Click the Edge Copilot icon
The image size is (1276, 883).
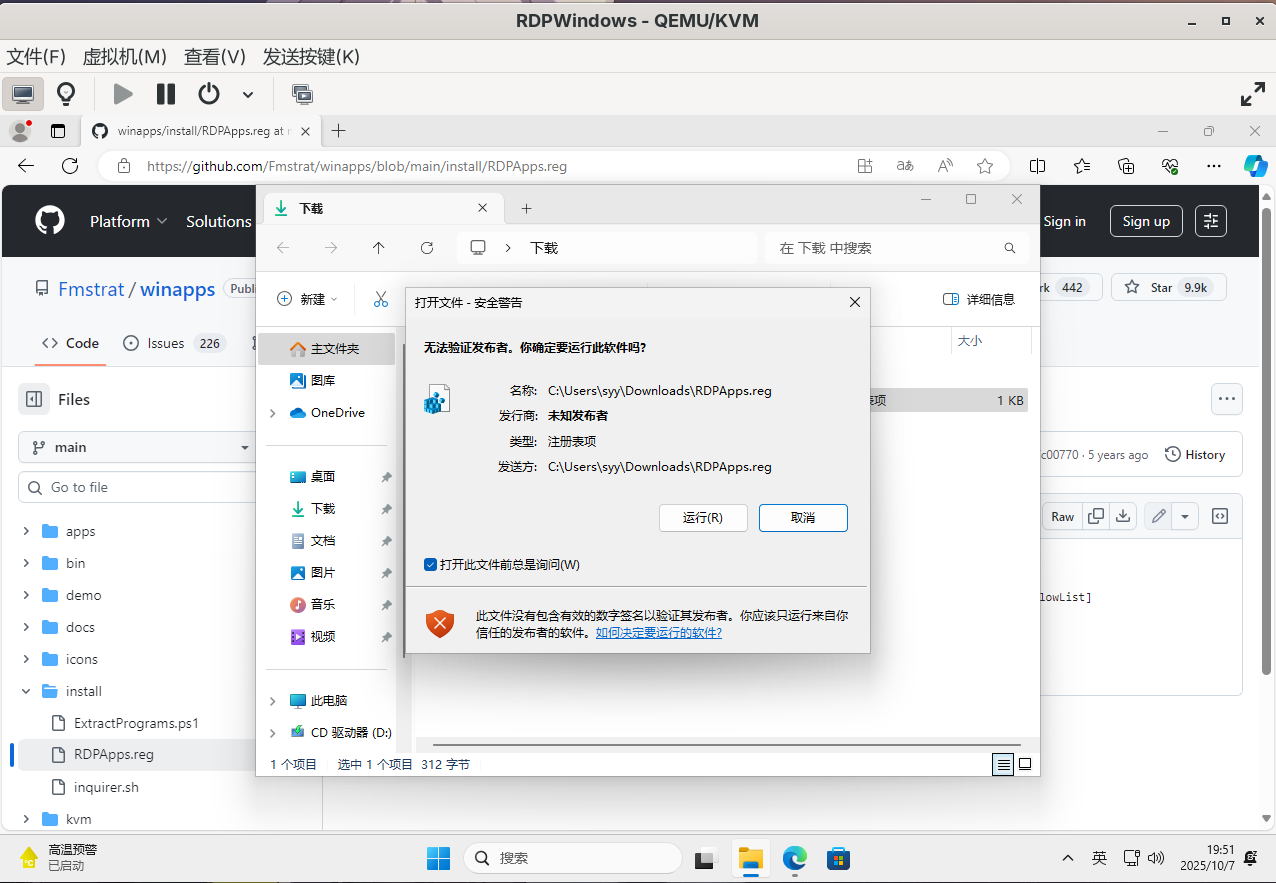tap(1255, 166)
